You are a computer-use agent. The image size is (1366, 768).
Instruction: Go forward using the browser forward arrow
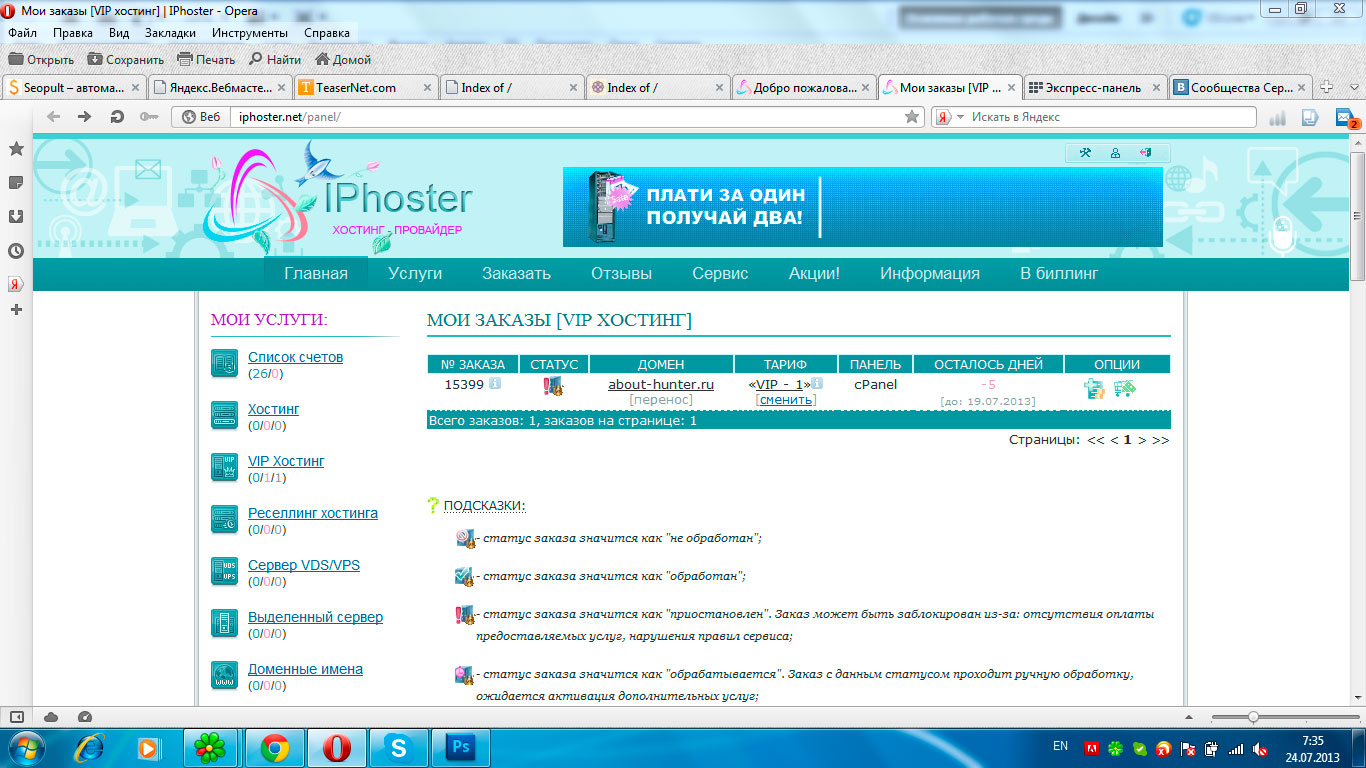click(x=85, y=117)
